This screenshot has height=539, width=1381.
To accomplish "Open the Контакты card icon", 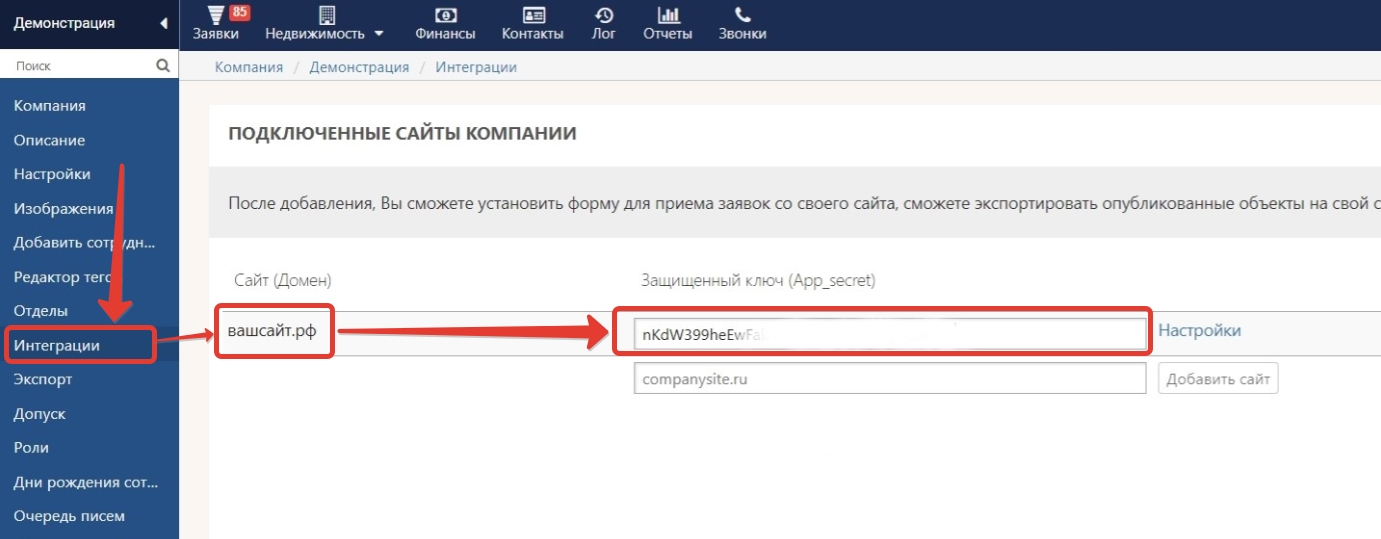I will [x=533, y=15].
